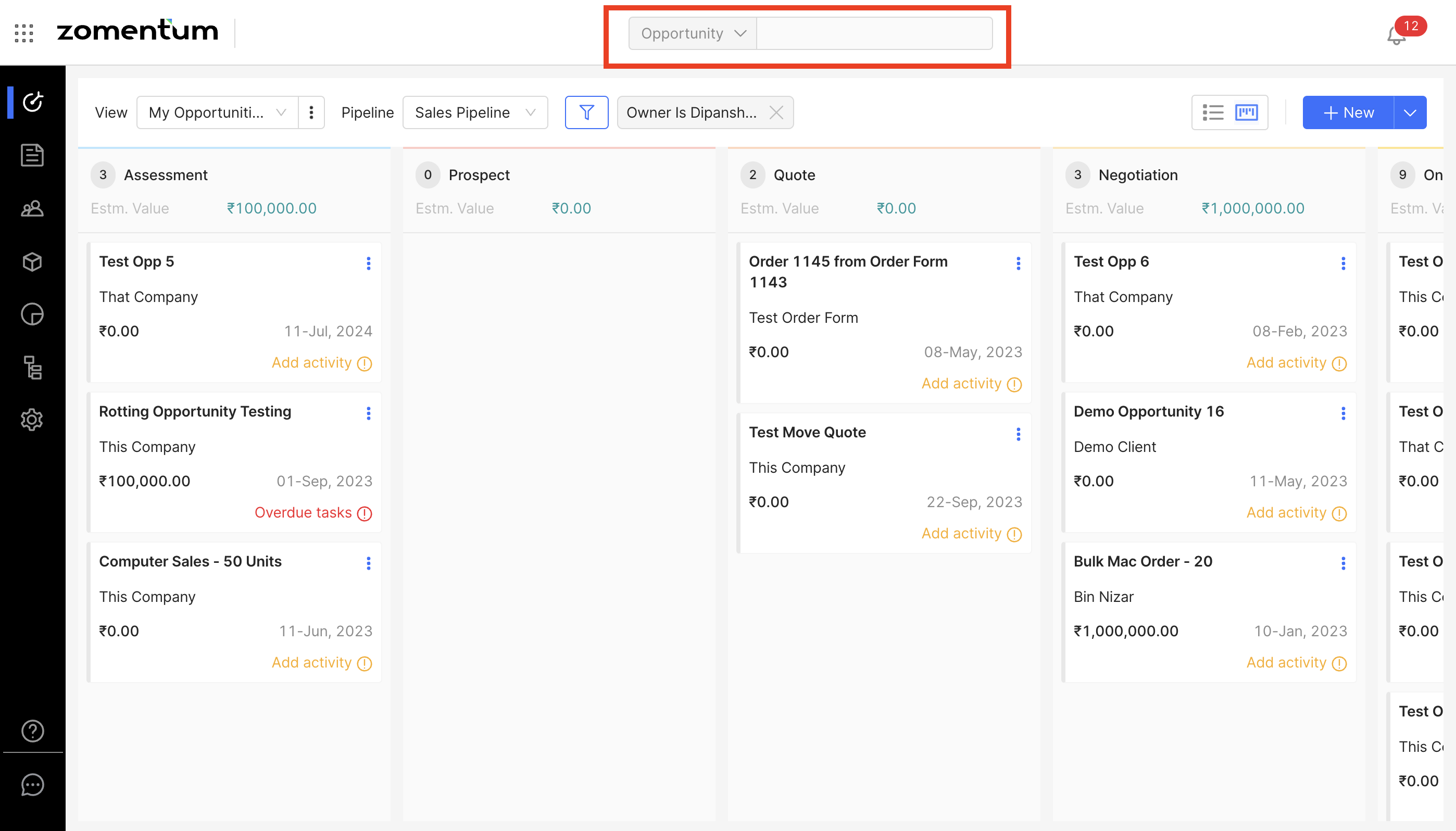Open the help question mark icon
This screenshot has width=1456, height=831.
(32, 731)
